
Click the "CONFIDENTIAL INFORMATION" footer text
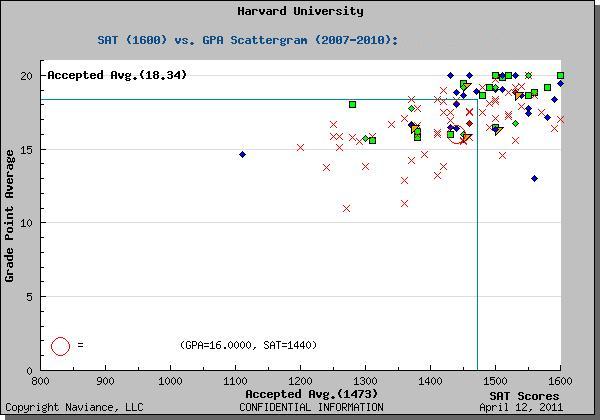coord(311,407)
